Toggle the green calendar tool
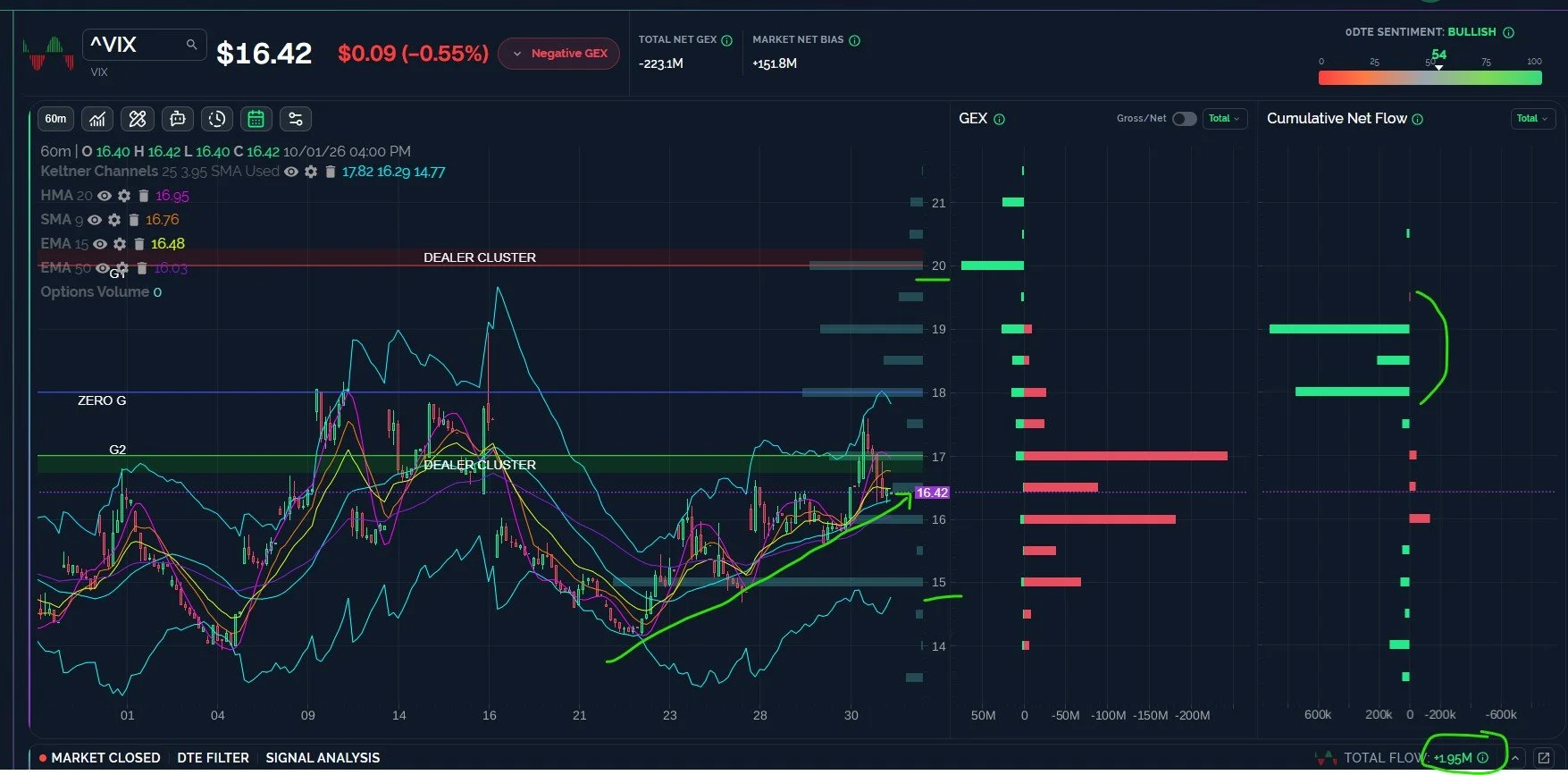The image size is (1568, 775). [256, 119]
